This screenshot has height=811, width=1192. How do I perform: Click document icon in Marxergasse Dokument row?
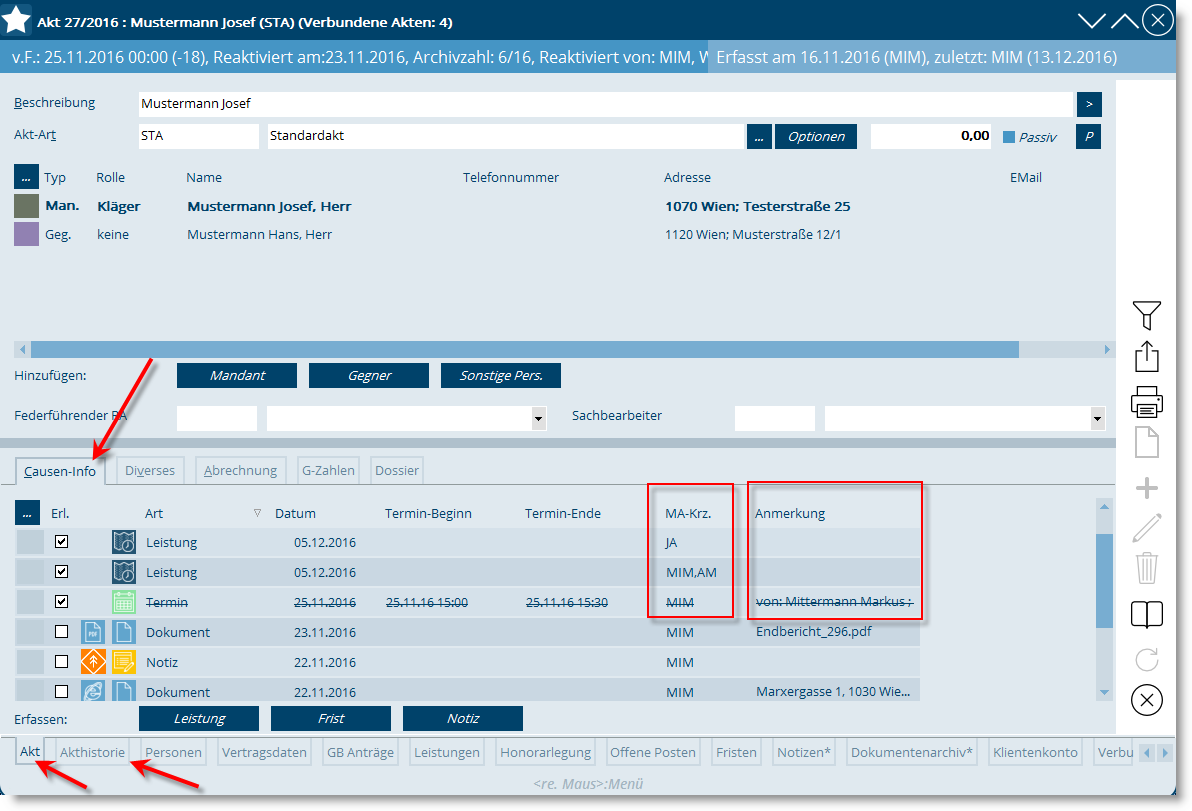pyautogui.click(x=124, y=690)
